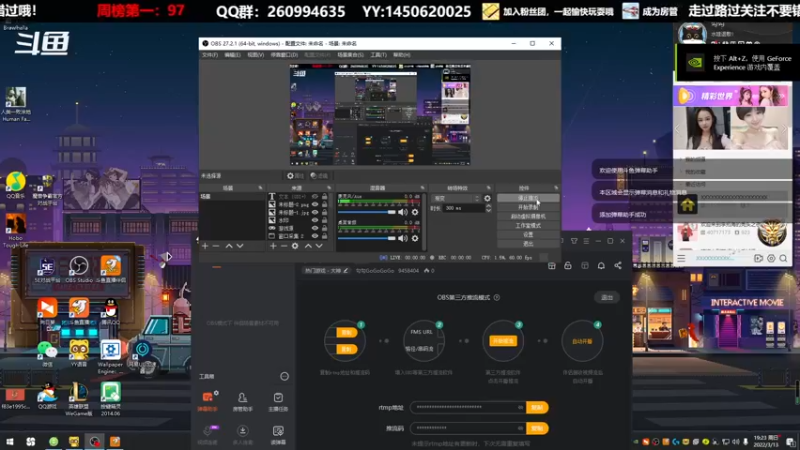Enable Studio Mode in OBS controls
Viewport: 800px width, 450px height.
[528, 226]
